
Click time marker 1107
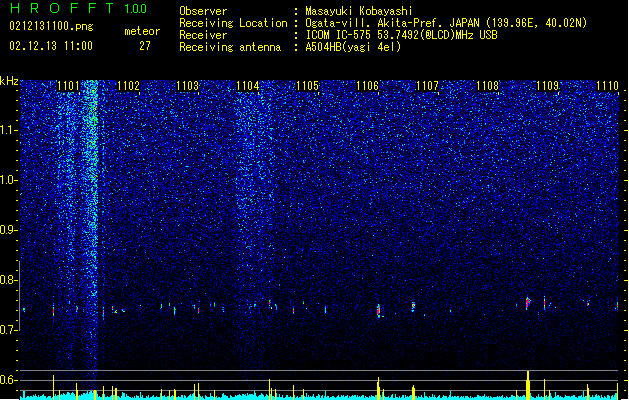coord(428,86)
